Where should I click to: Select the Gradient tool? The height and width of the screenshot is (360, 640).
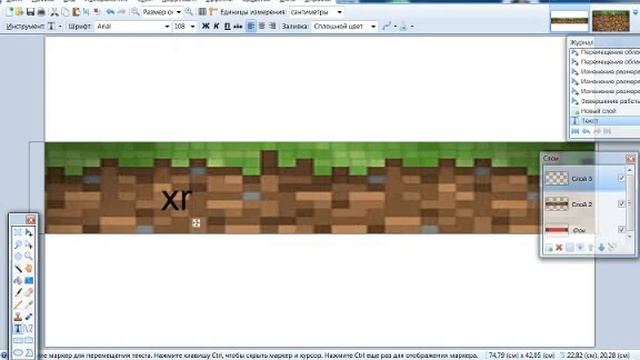(x=29, y=280)
